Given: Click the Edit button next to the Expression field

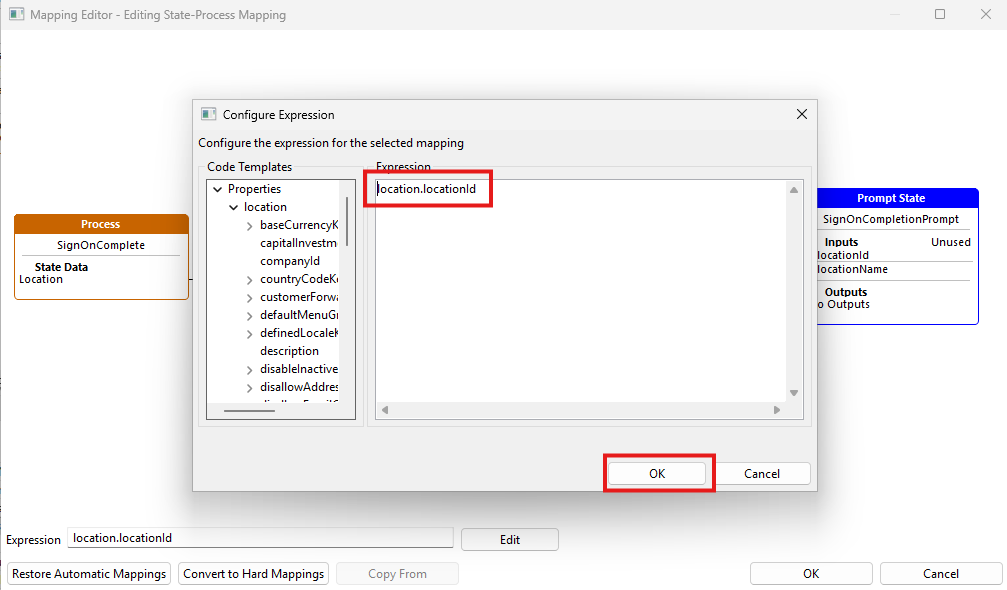Looking at the screenshot, I should click(509, 538).
